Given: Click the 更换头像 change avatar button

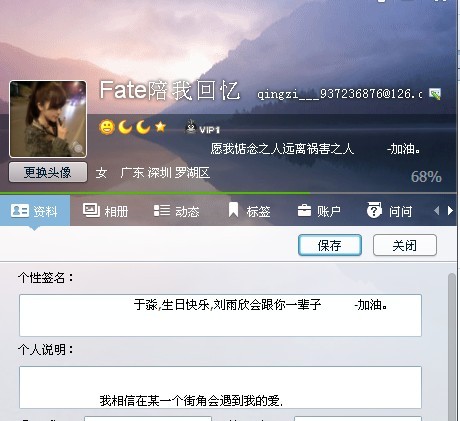Looking at the screenshot, I should coord(48,172).
